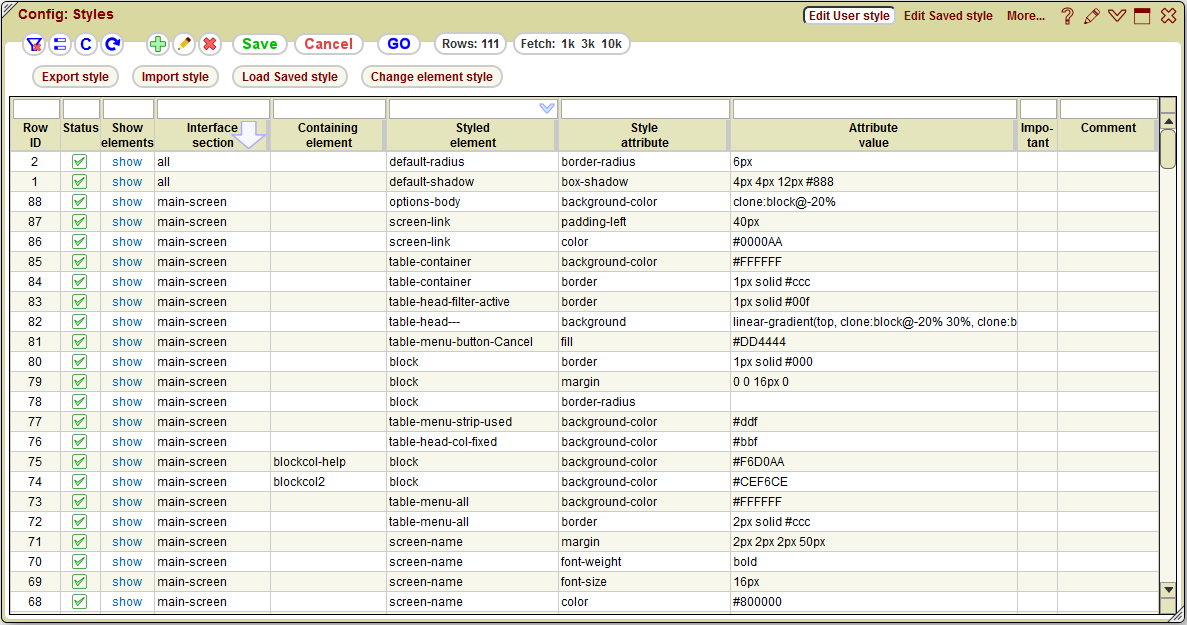Open the Styled element column dropdown
This screenshot has height=625, width=1187.
tap(546, 106)
